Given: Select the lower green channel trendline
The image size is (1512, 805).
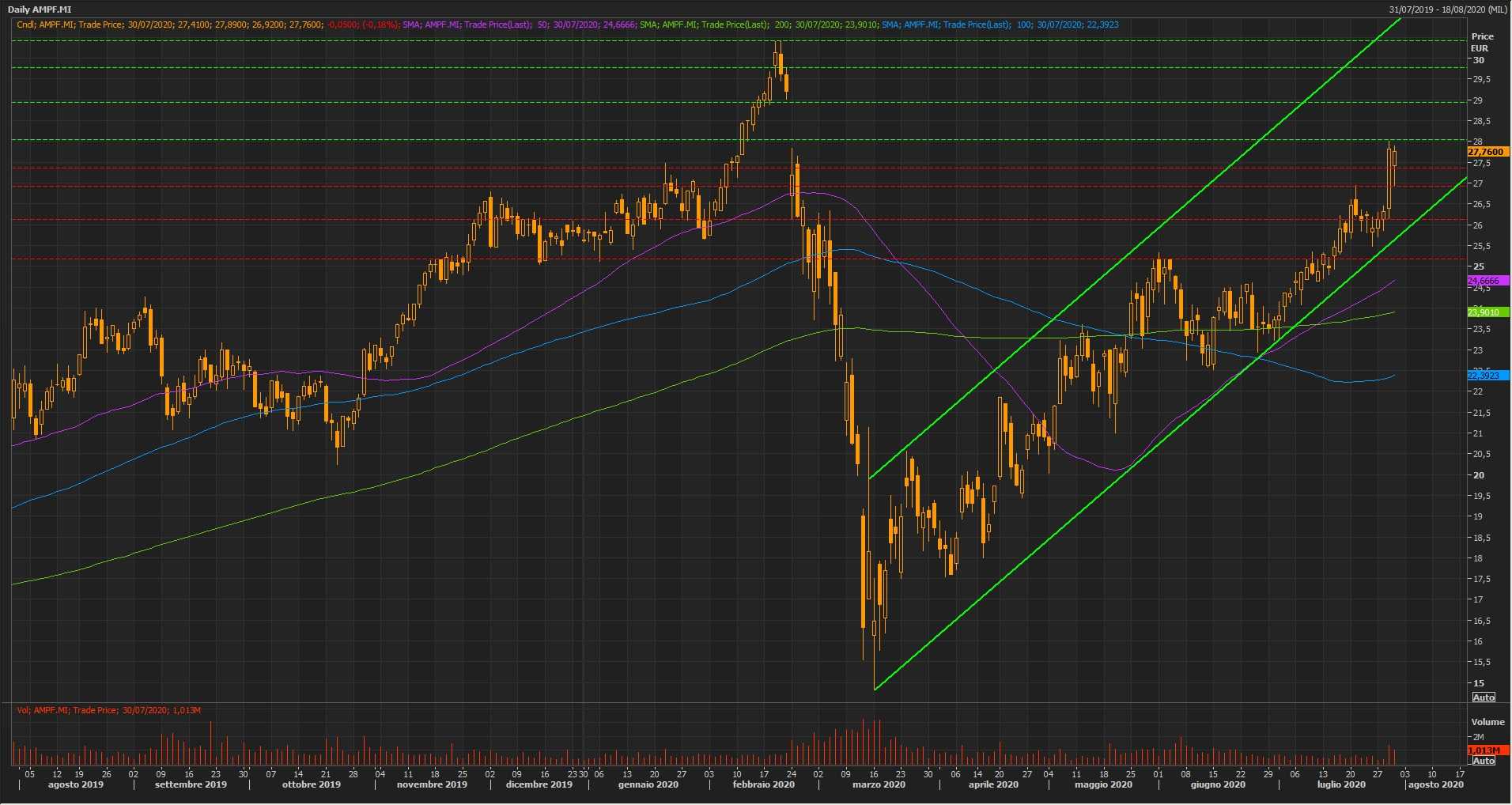Looking at the screenshot, I should [1170, 433].
